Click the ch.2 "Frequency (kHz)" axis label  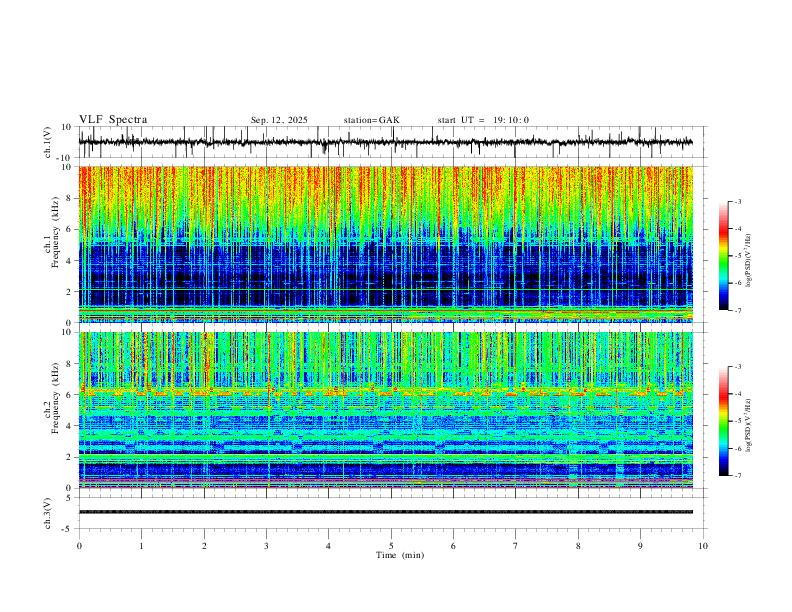click(55, 398)
